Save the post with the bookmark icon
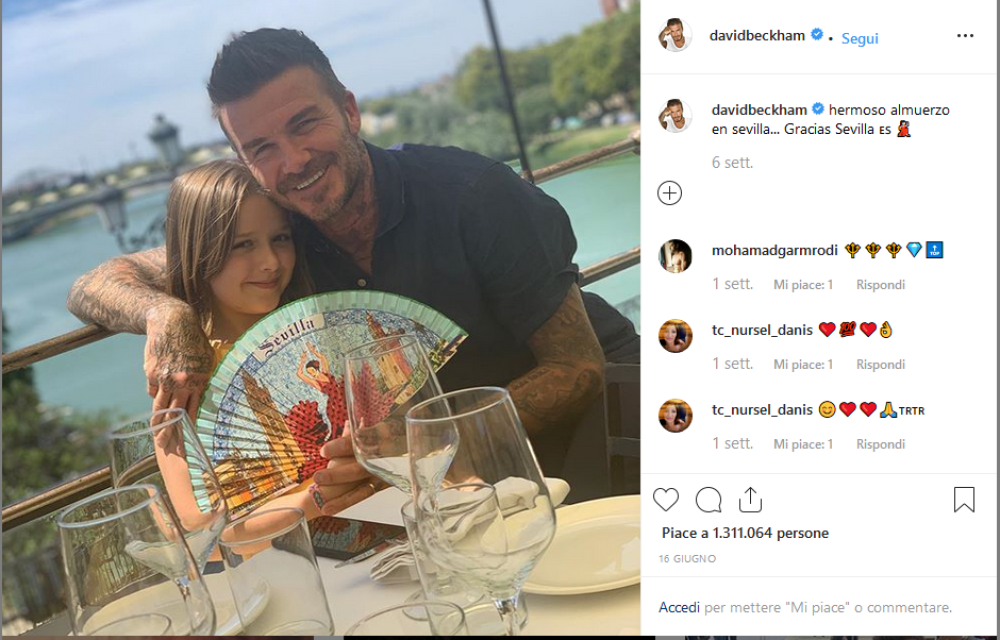 click(x=964, y=500)
